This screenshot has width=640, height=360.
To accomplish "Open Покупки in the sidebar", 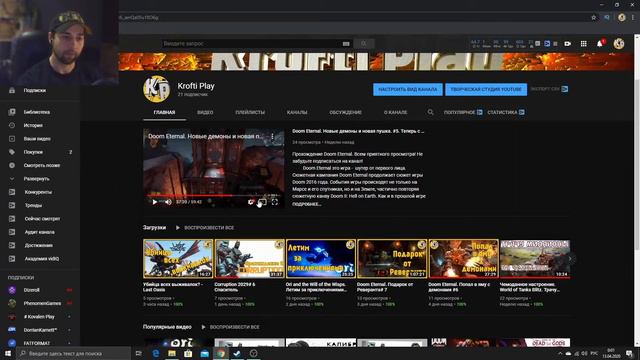I will pos(33,152).
